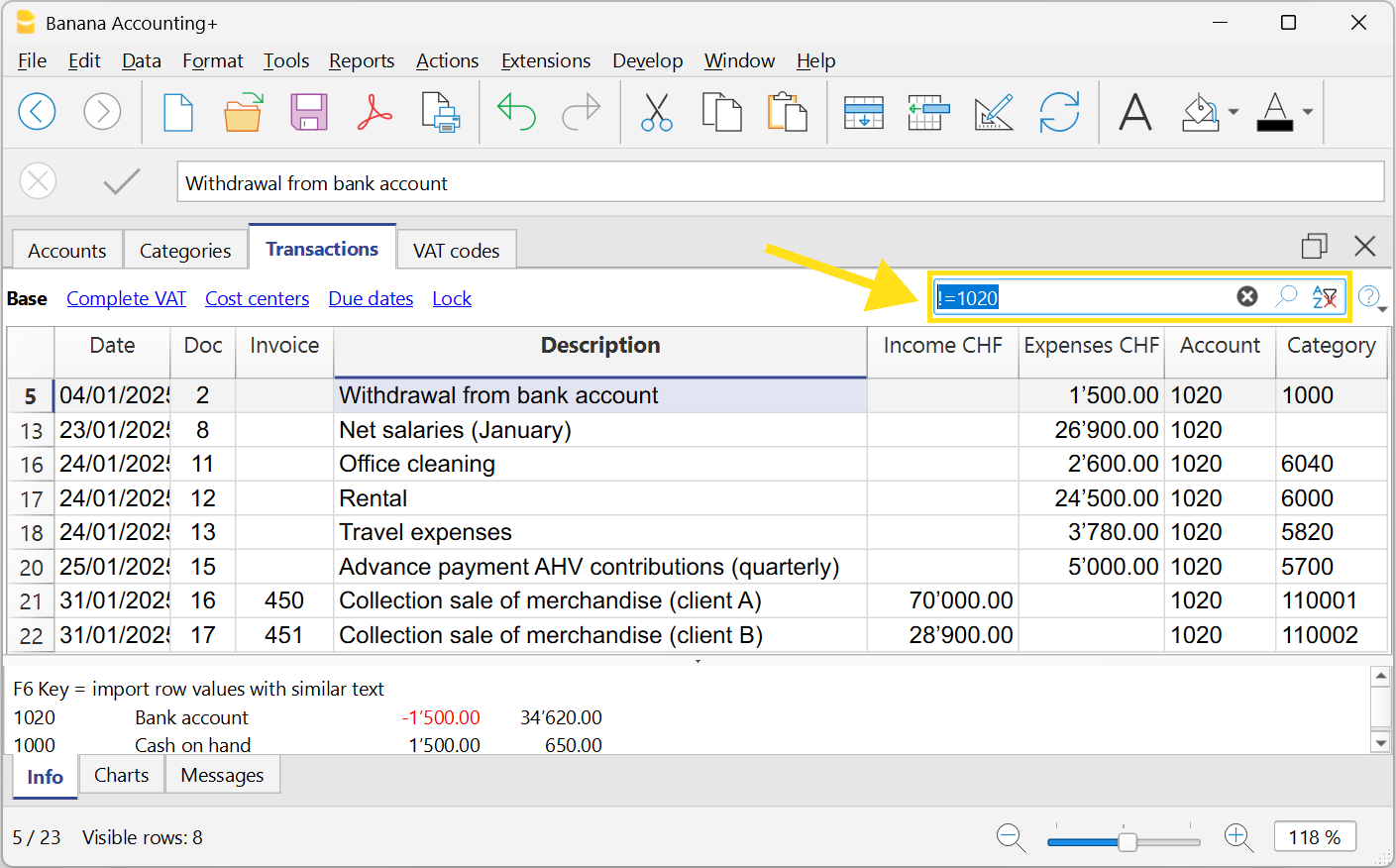
Task: Click the zoom out magnifier icon
Action: pyautogui.click(x=1011, y=837)
